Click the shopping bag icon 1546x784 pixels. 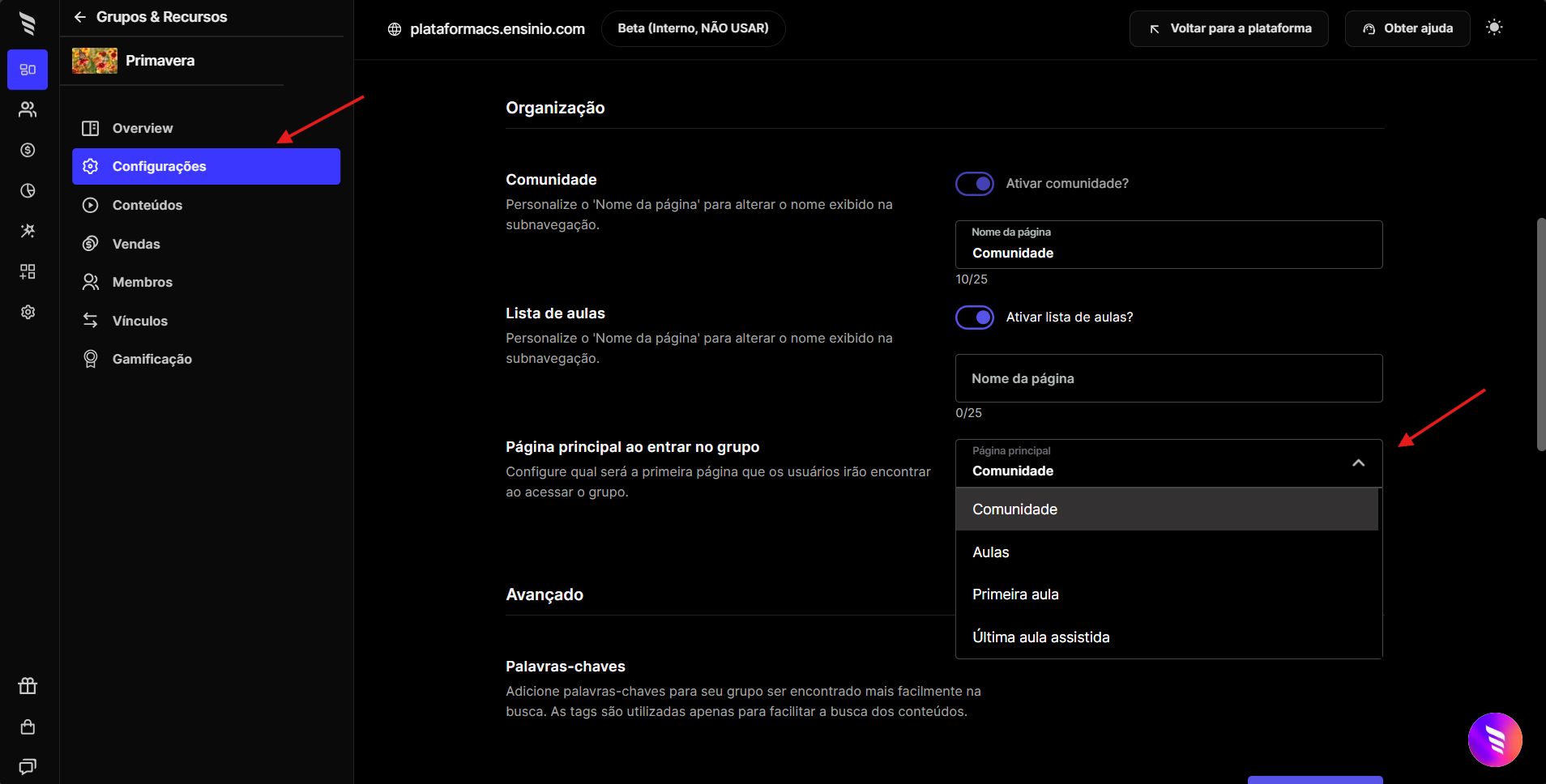[28, 726]
